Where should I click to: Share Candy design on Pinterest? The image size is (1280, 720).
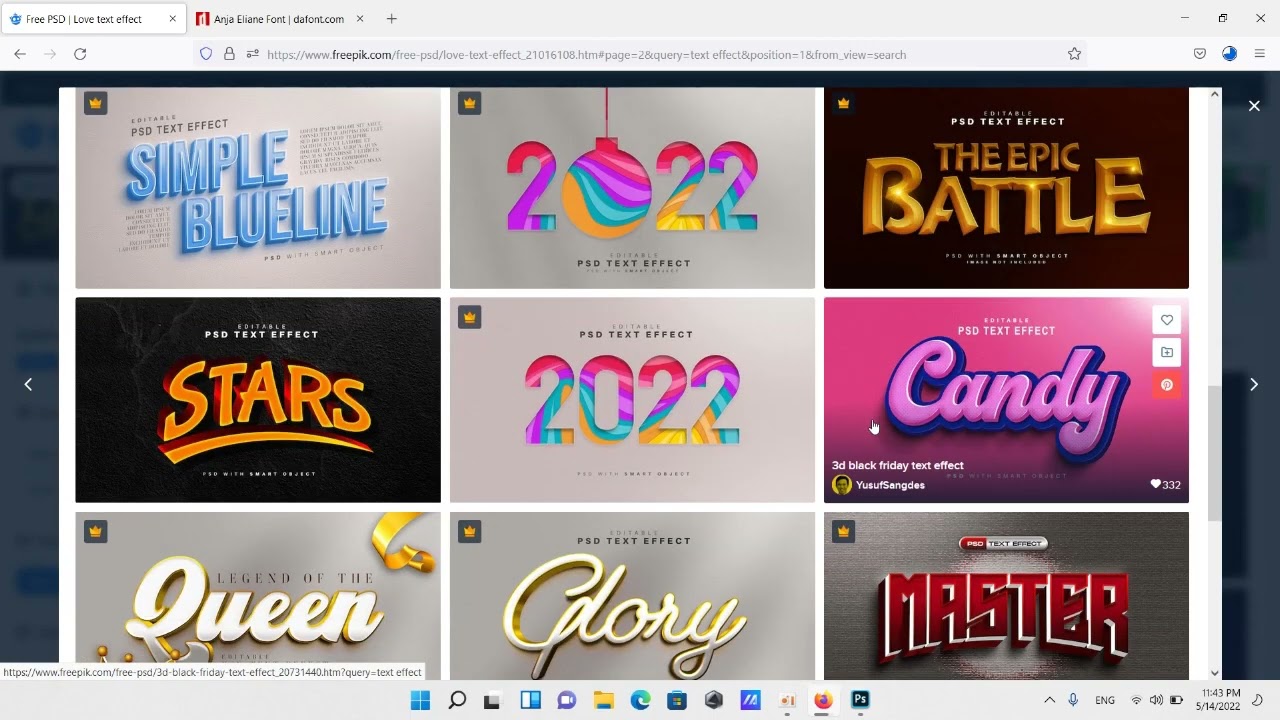pyautogui.click(x=1167, y=385)
